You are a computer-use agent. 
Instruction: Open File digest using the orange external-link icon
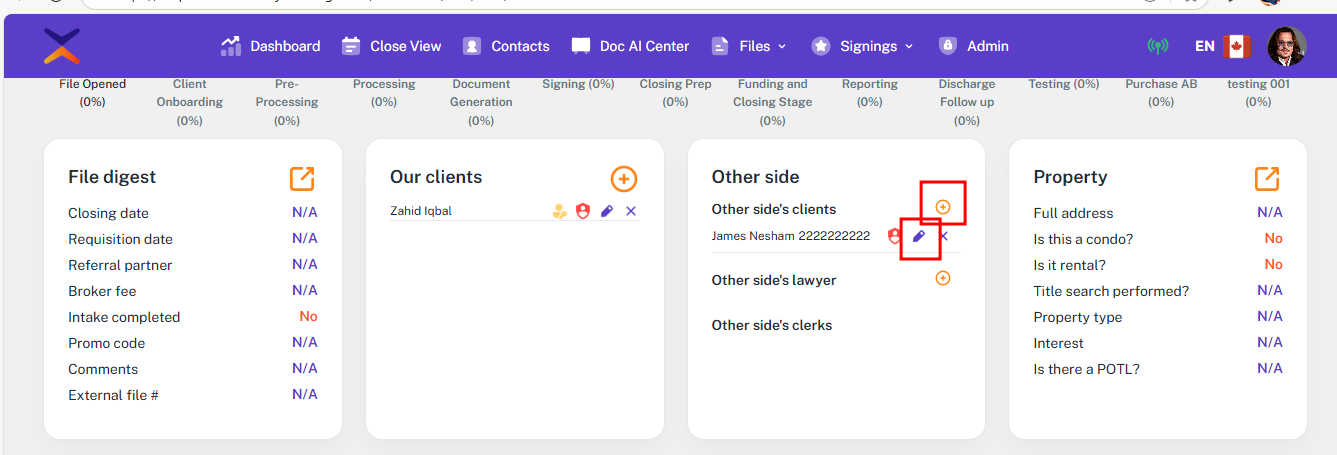point(302,178)
